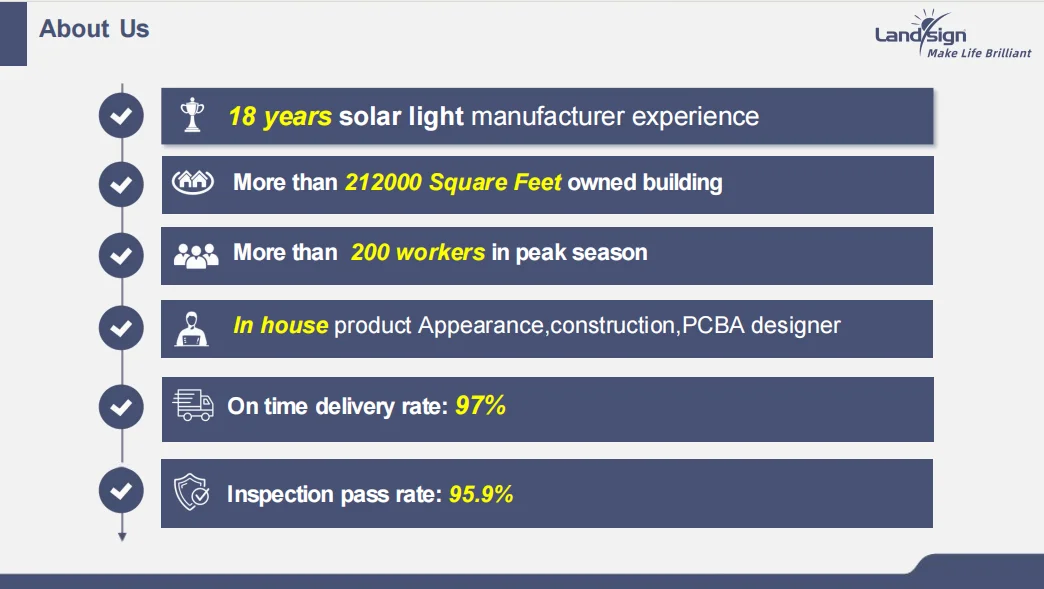Click the timeline arrow tip at bottom
Viewport: 1044px width, 589px height.
[x=122, y=537]
